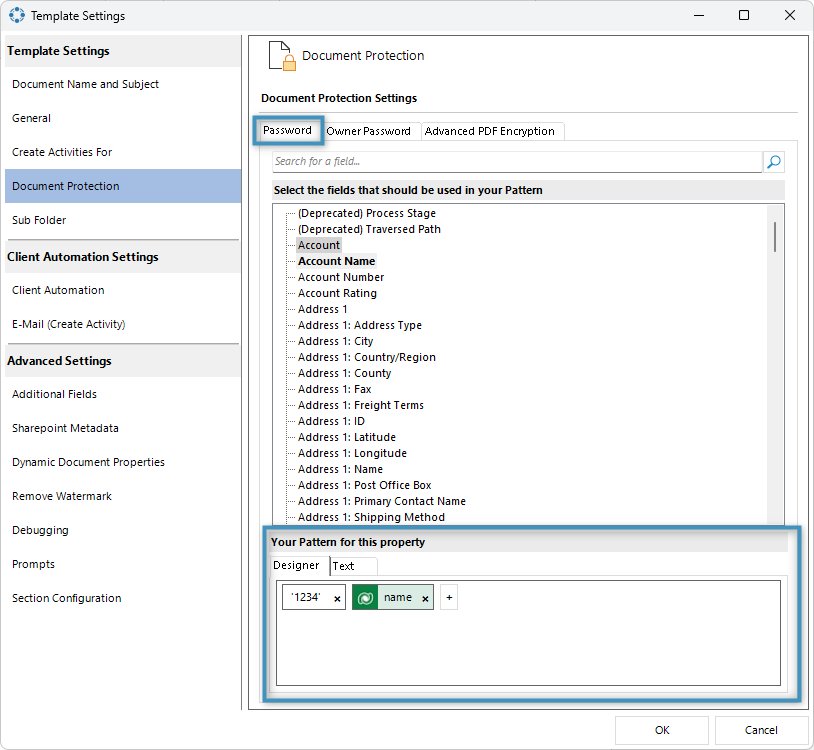Image resolution: width=814 pixels, height=750 pixels.
Task: Confirm settings with the OK button
Action: (x=662, y=730)
